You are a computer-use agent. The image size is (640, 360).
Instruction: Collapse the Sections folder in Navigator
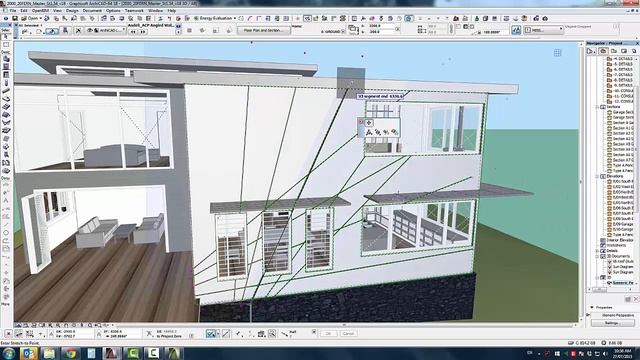click(597, 107)
